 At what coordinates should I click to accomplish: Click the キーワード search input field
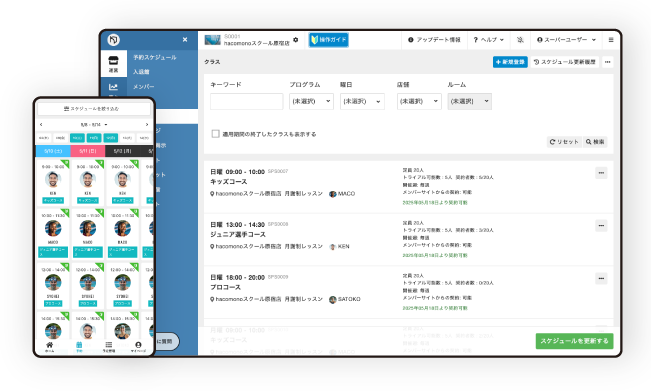coord(247,101)
